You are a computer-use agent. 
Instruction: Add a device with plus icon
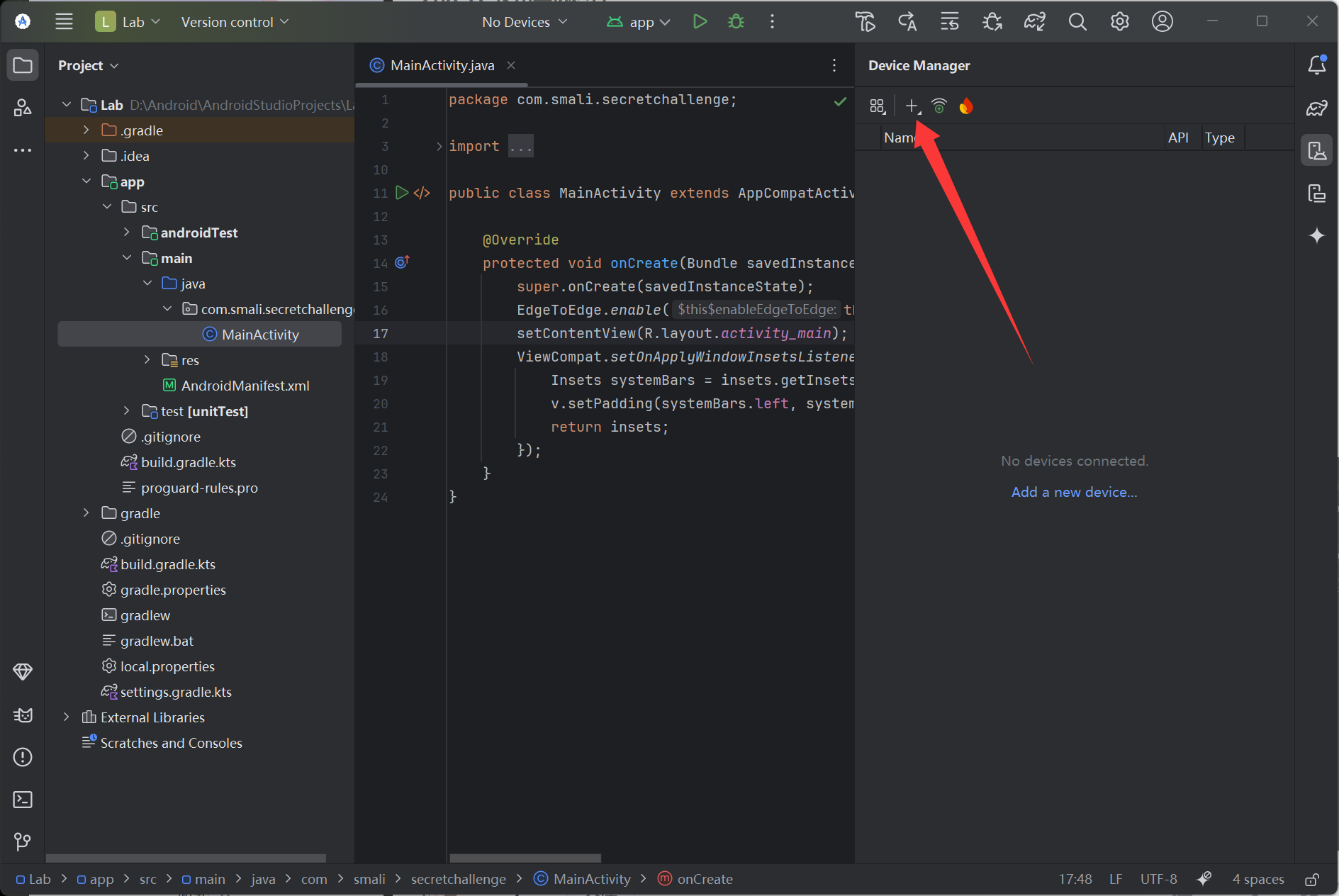912,106
